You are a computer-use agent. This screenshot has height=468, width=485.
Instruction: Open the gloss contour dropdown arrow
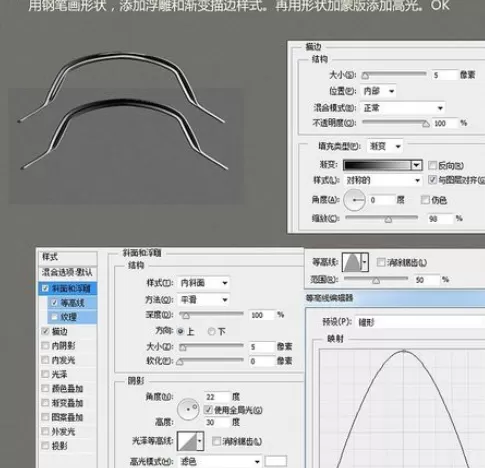tap(200, 441)
